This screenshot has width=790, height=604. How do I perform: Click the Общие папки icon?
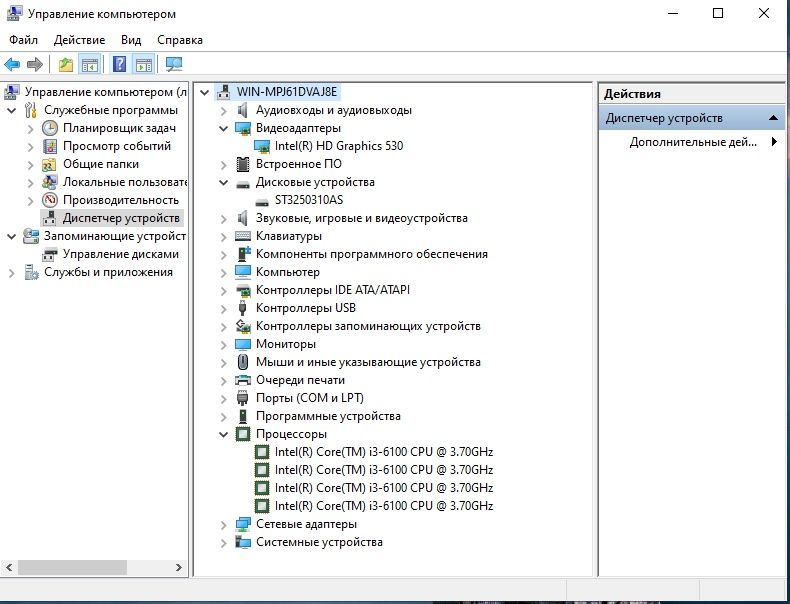point(49,164)
